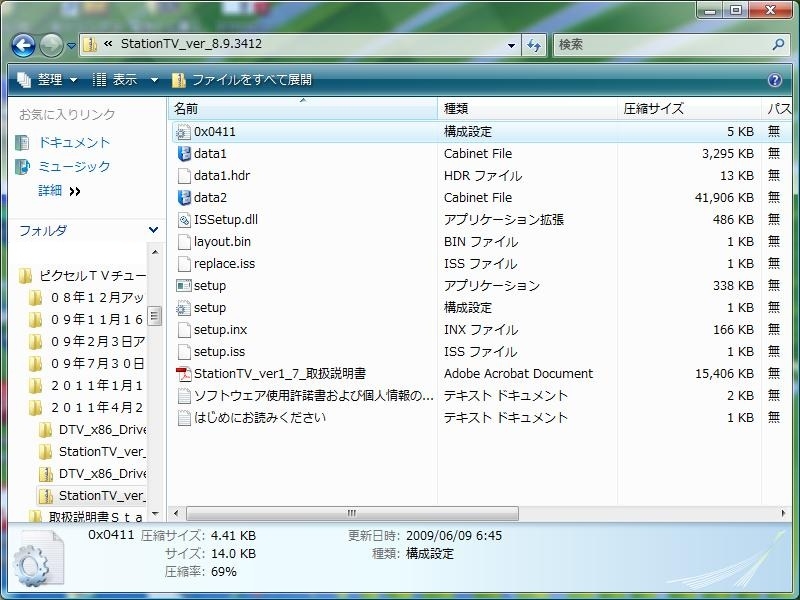Select the StationTV_ver1_7 PDF document icon
The image size is (800, 600).
click(183, 374)
